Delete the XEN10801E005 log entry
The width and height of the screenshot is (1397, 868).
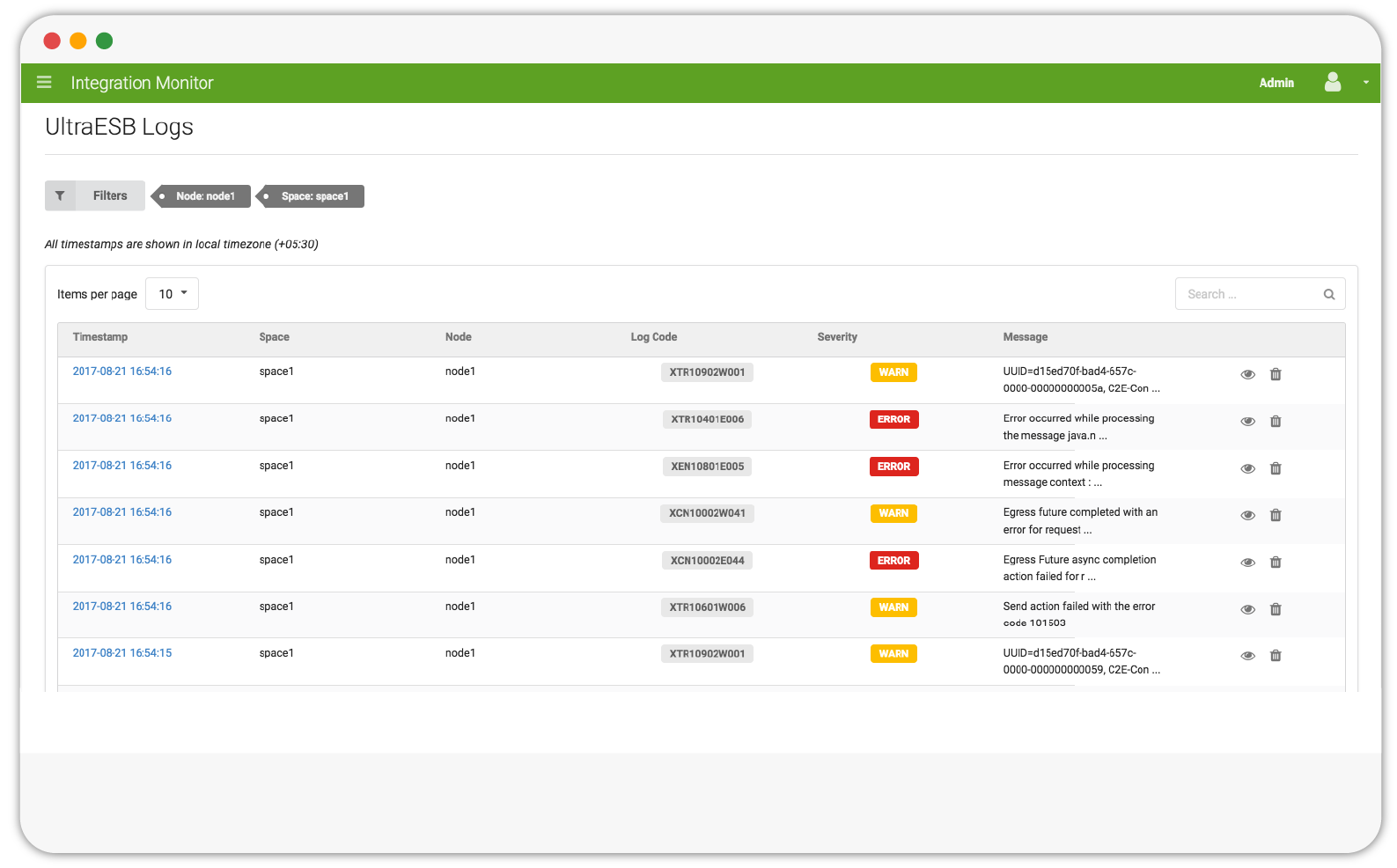(1276, 468)
